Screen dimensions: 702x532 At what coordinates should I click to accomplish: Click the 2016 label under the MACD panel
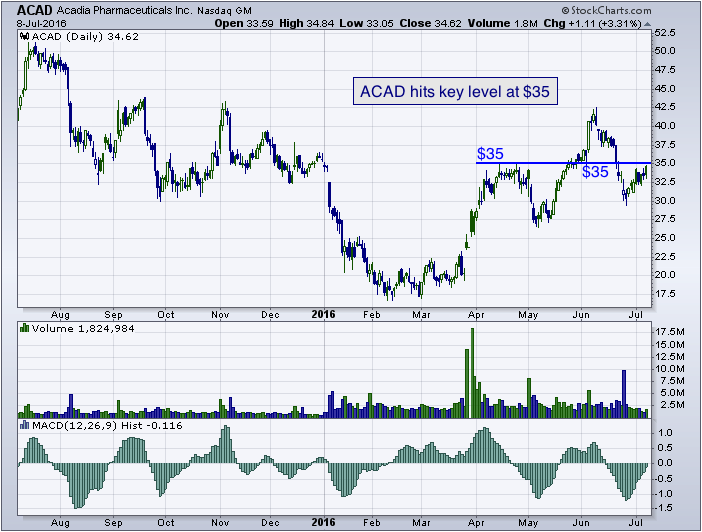323,522
